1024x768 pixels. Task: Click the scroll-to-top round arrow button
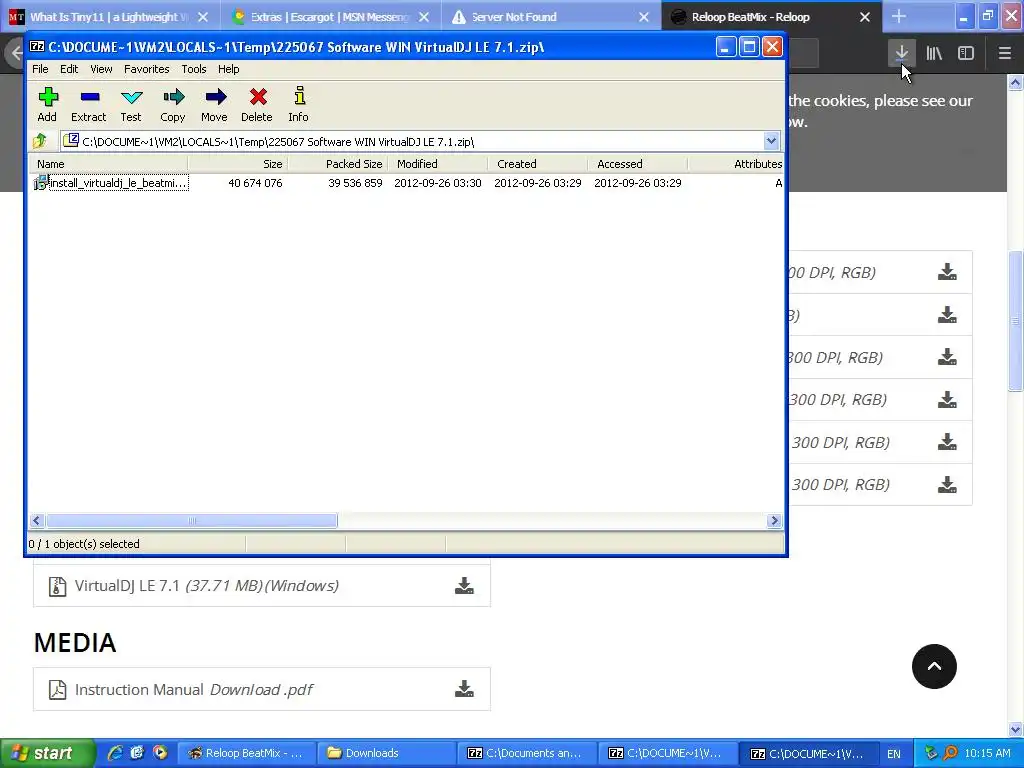click(935, 666)
